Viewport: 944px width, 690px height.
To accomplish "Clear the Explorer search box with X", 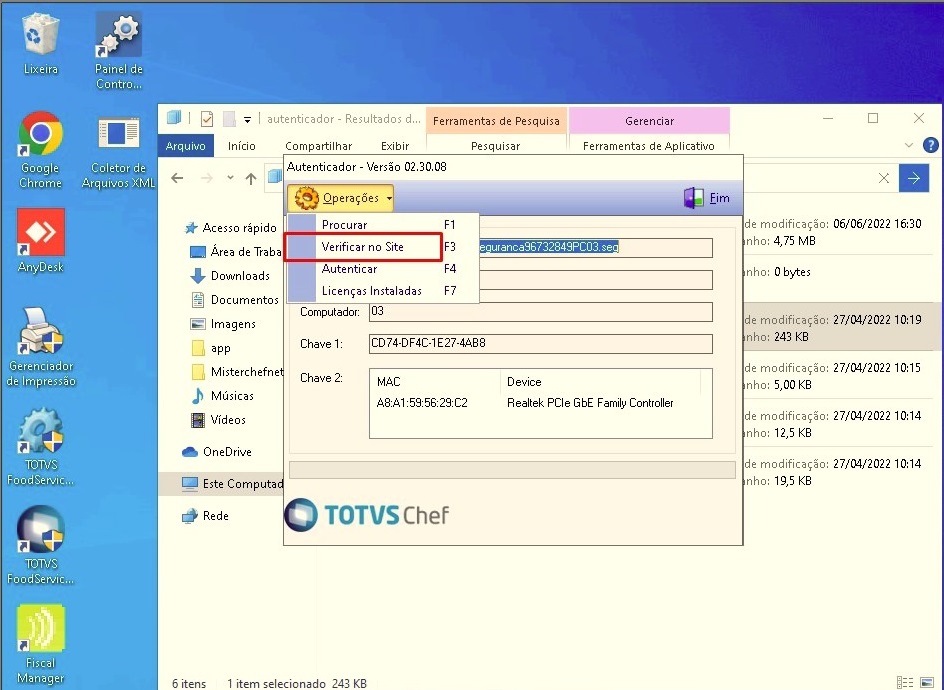I will (x=883, y=178).
